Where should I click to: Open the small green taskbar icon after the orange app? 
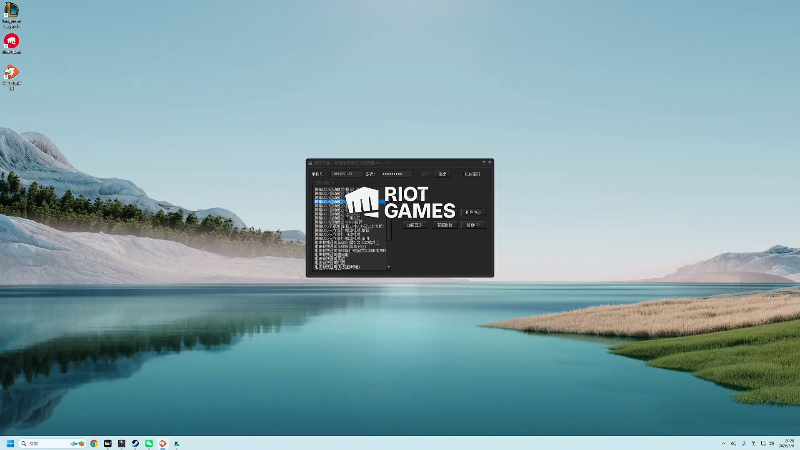click(x=177, y=444)
